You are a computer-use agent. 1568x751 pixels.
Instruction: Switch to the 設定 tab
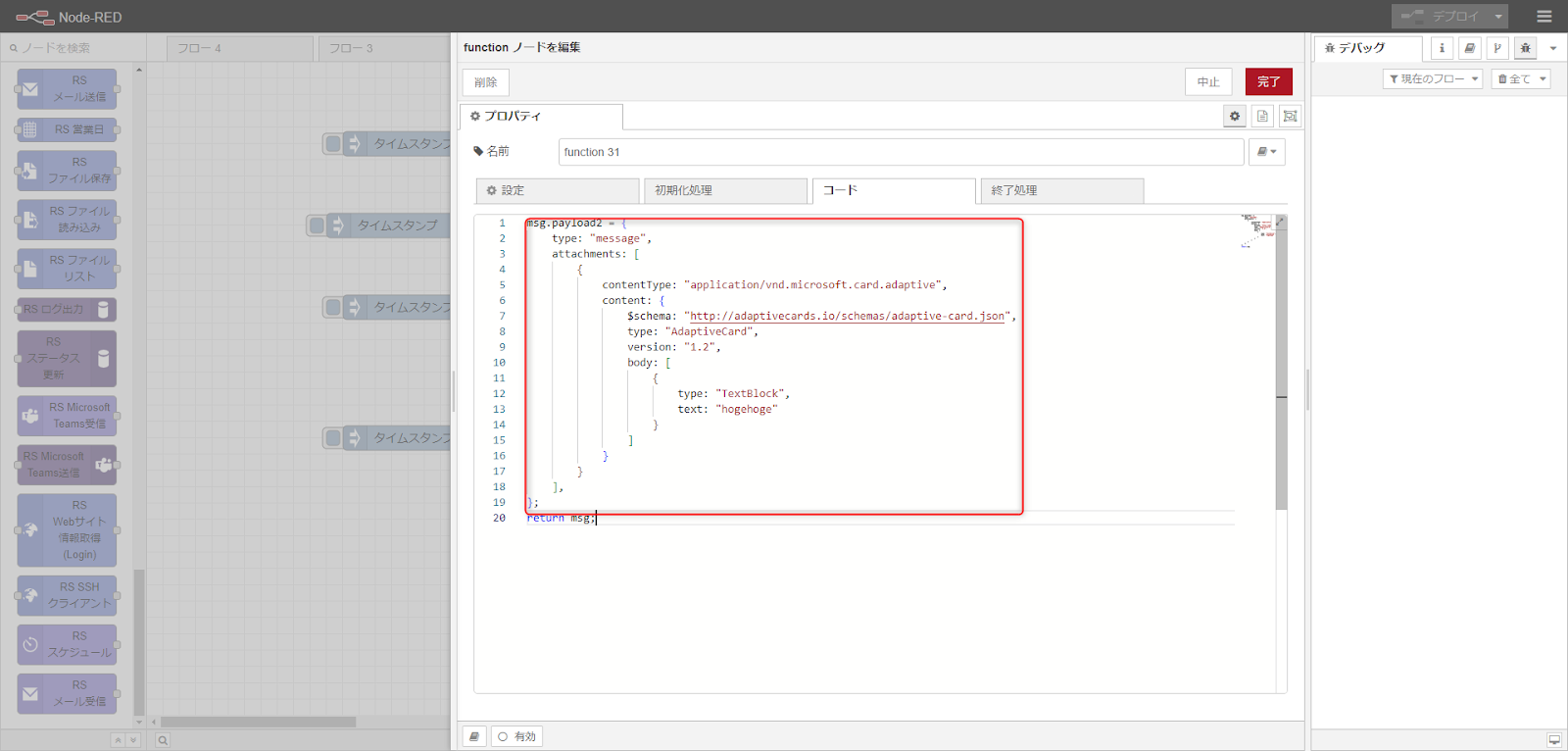pyautogui.click(x=558, y=190)
